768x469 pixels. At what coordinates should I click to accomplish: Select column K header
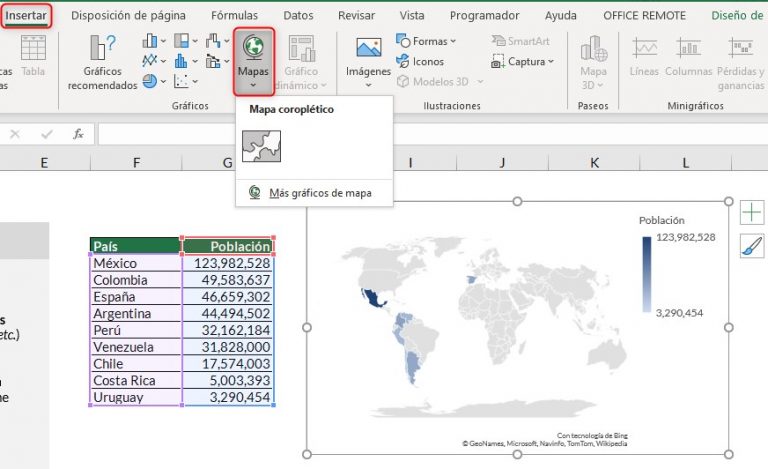[594, 163]
